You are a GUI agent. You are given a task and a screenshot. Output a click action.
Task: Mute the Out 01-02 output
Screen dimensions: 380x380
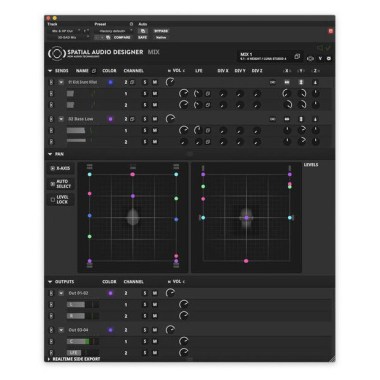pyautogui.click(x=155, y=293)
